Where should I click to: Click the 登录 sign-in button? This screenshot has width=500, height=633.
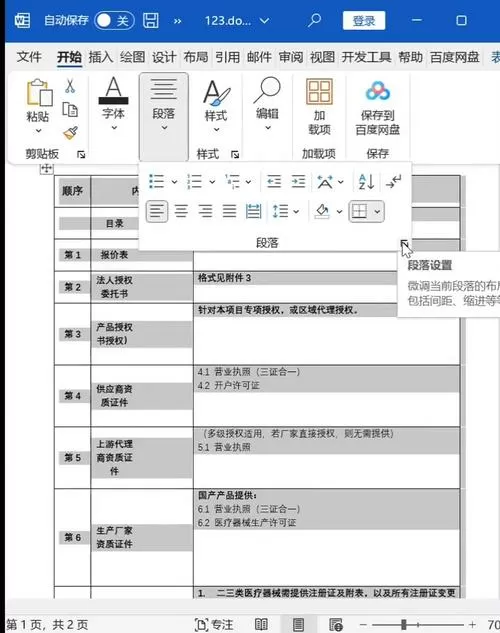tap(364, 21)
